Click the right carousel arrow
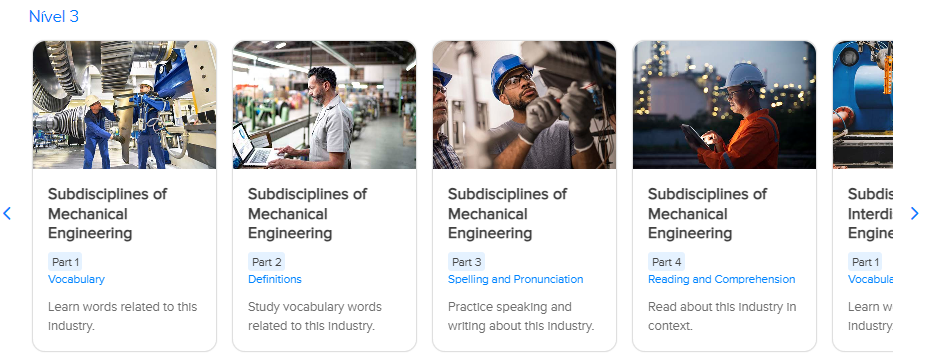Viewport: 927px width, 363px height. click(915, 213)
